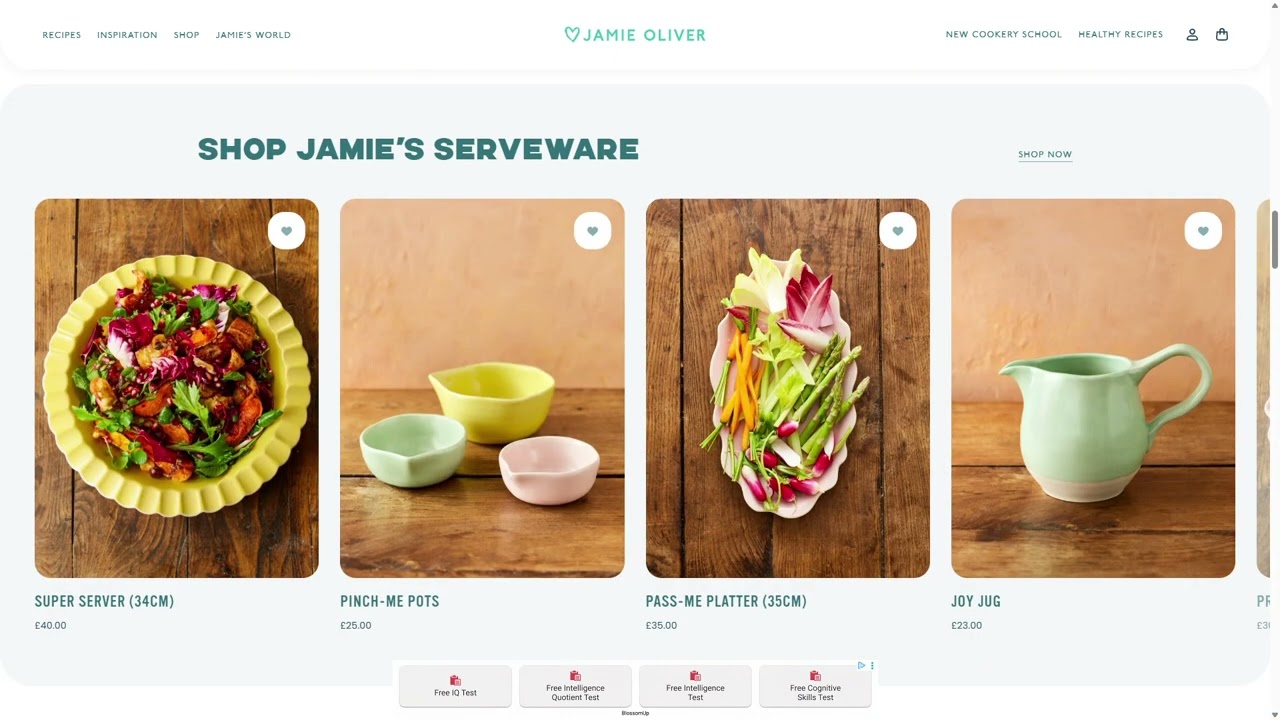
Task: Open Healthy Recipes link
Action: tap(1121, 35)
